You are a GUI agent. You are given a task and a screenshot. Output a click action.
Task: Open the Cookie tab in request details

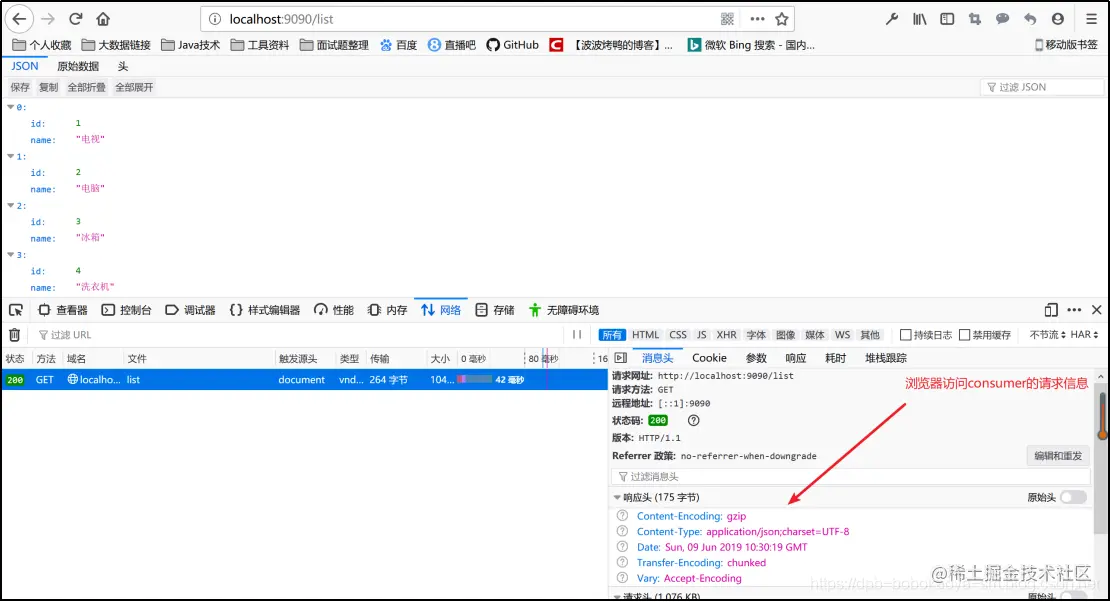pos(709,358)
